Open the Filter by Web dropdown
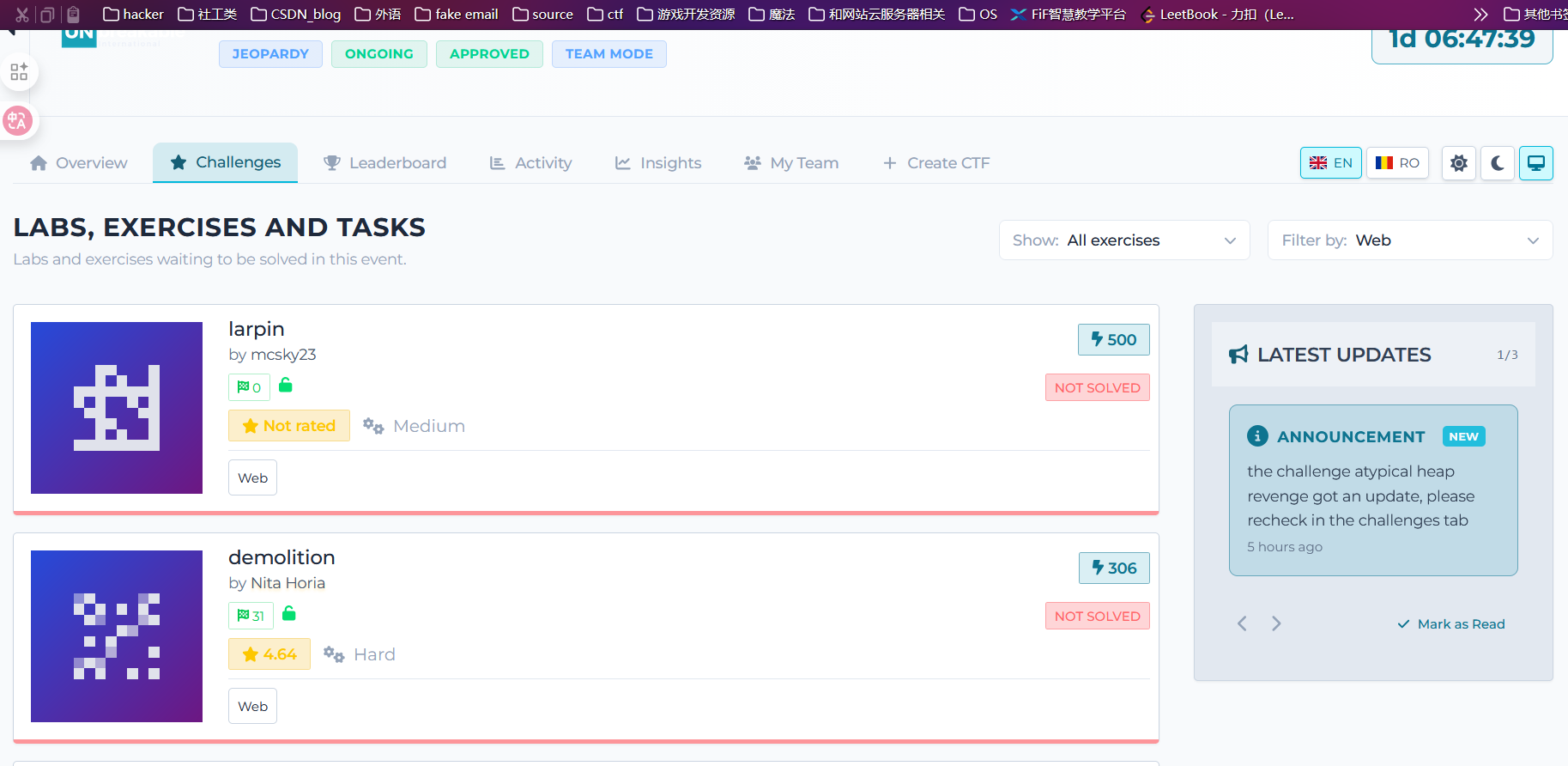The width and height of the screenshot is (1568, 766). point(1409,240)
